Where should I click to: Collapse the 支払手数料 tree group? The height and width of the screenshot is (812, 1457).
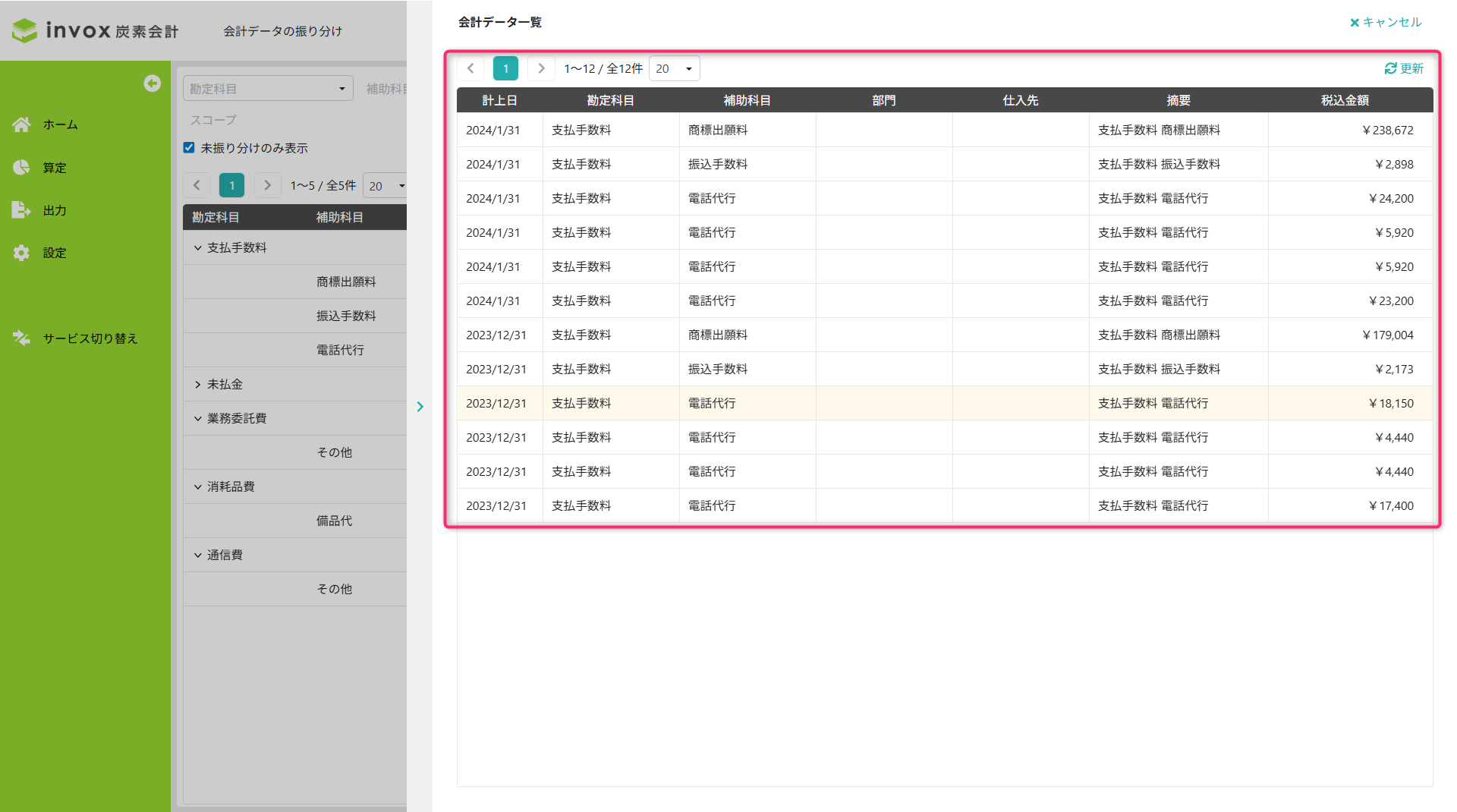pos(198,248)
